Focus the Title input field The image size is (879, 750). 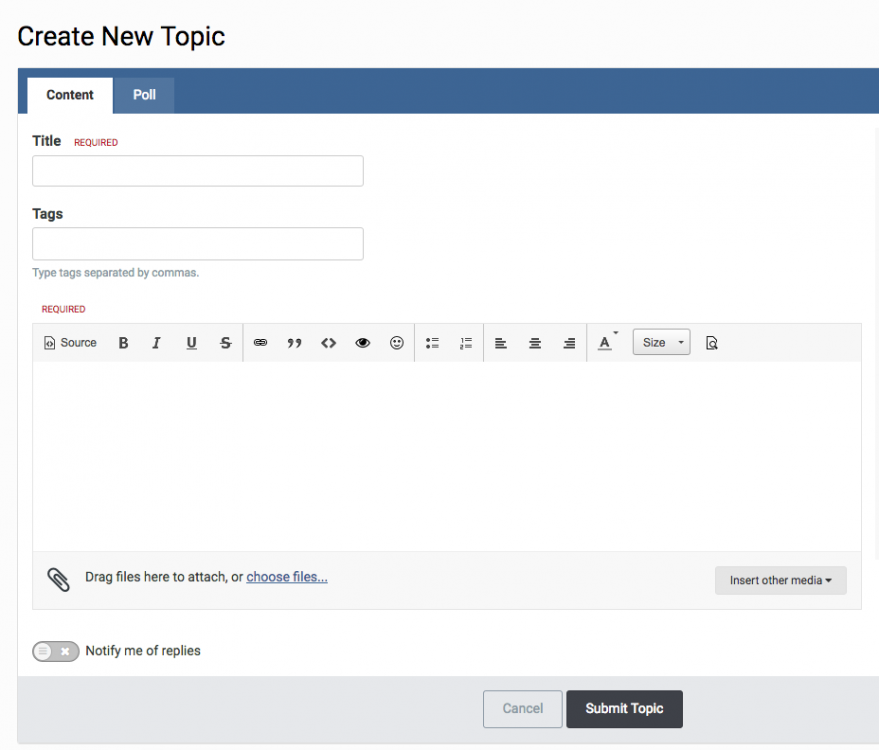click(x=198, y=171)
